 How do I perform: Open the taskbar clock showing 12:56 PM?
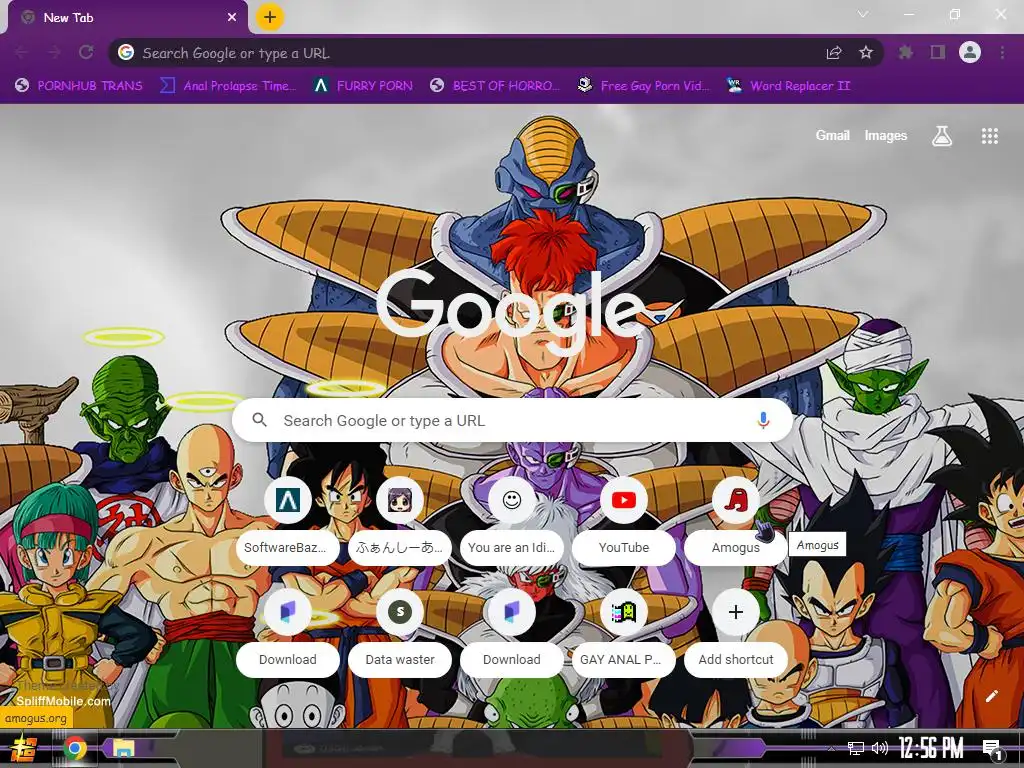point(931,748)
